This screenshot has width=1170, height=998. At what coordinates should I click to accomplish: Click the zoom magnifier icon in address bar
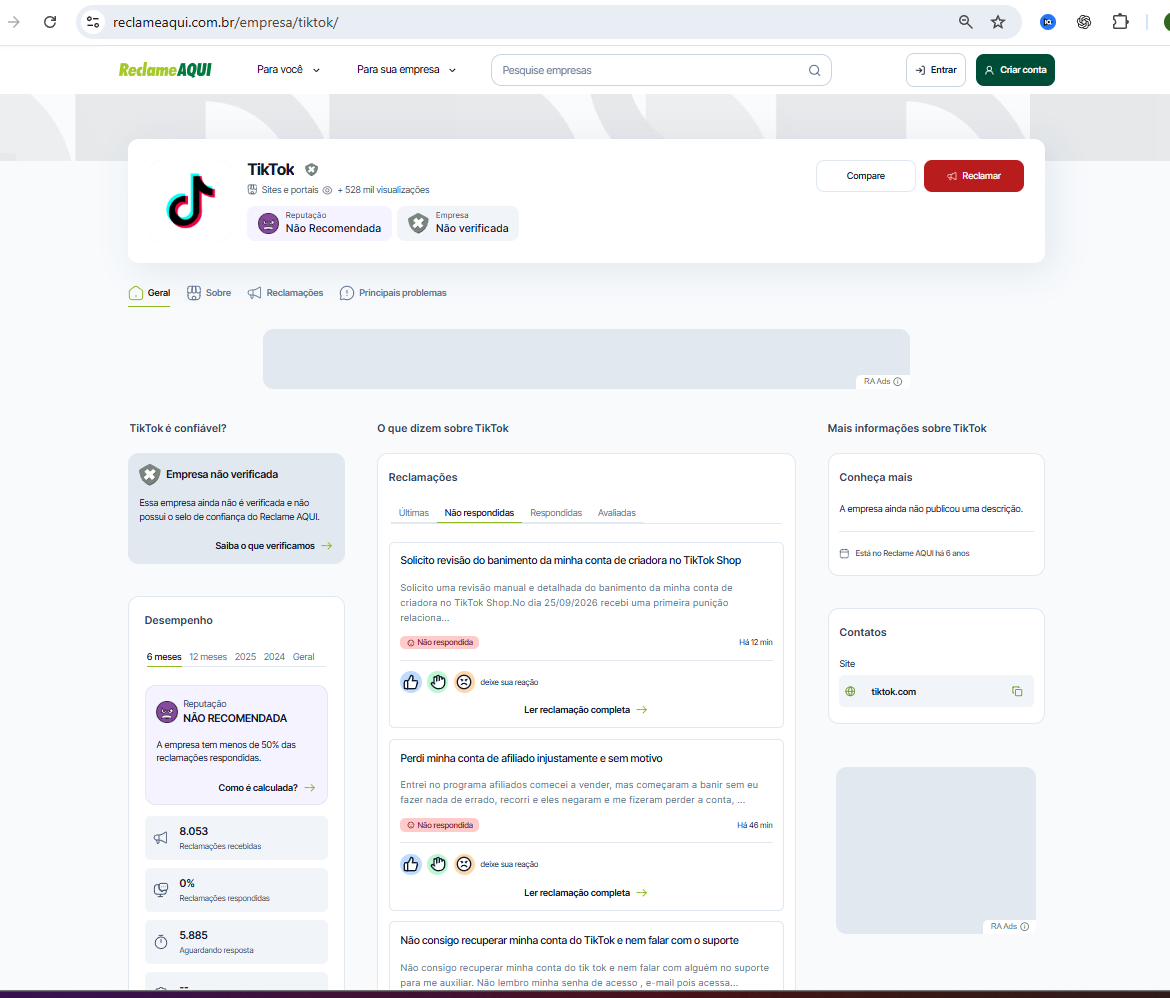tap(966, 22)
